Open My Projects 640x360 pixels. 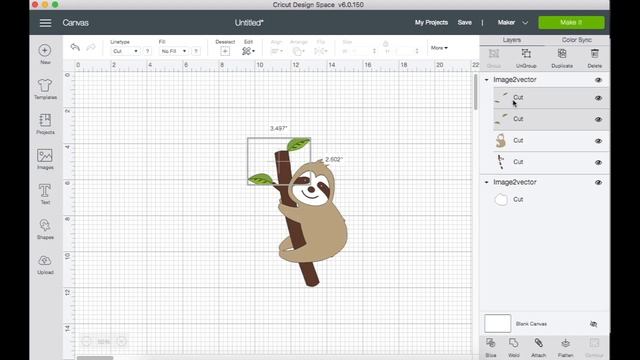pos(431,22)
